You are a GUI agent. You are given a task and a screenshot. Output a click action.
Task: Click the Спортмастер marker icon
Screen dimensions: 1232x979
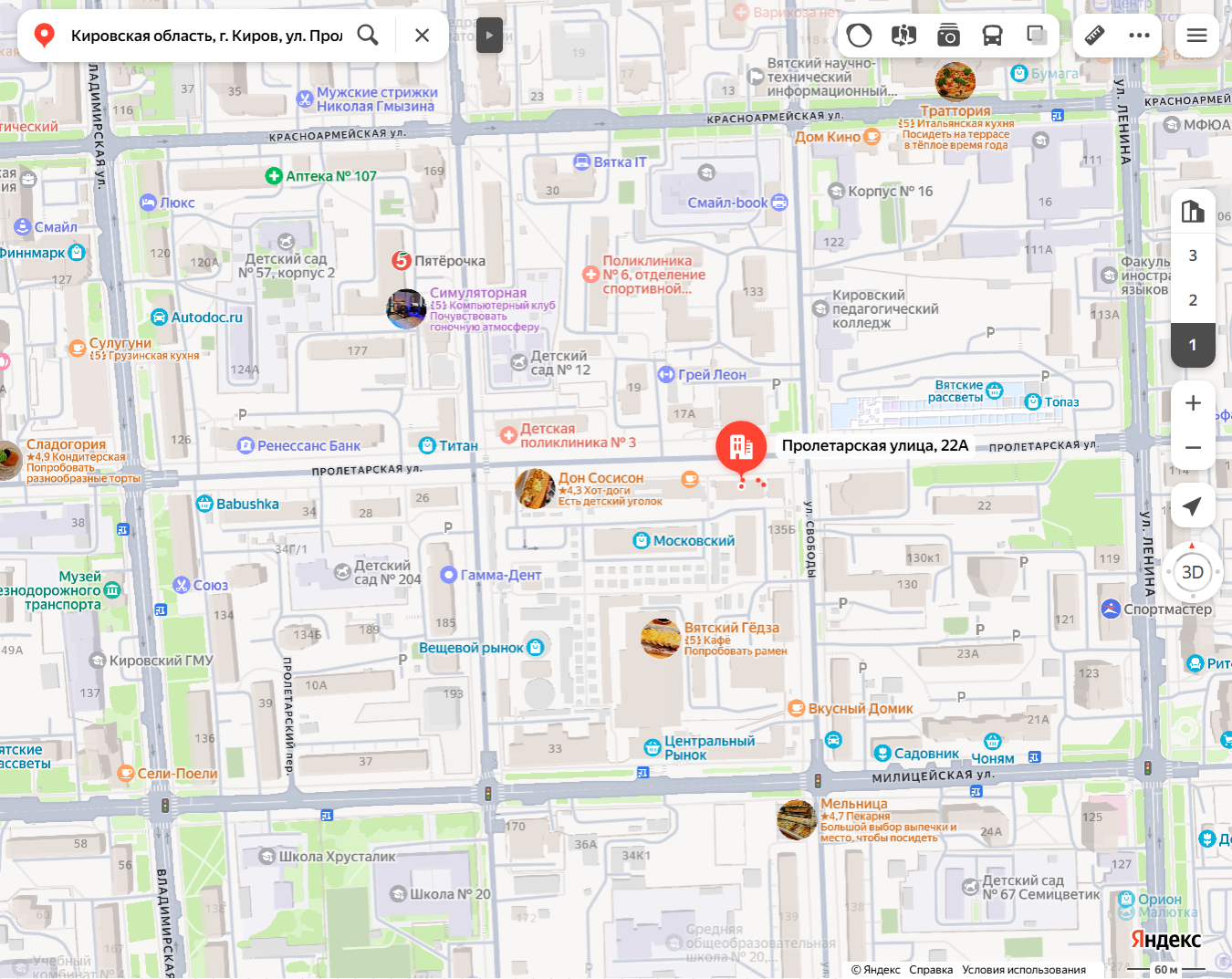pos(1111,609)
